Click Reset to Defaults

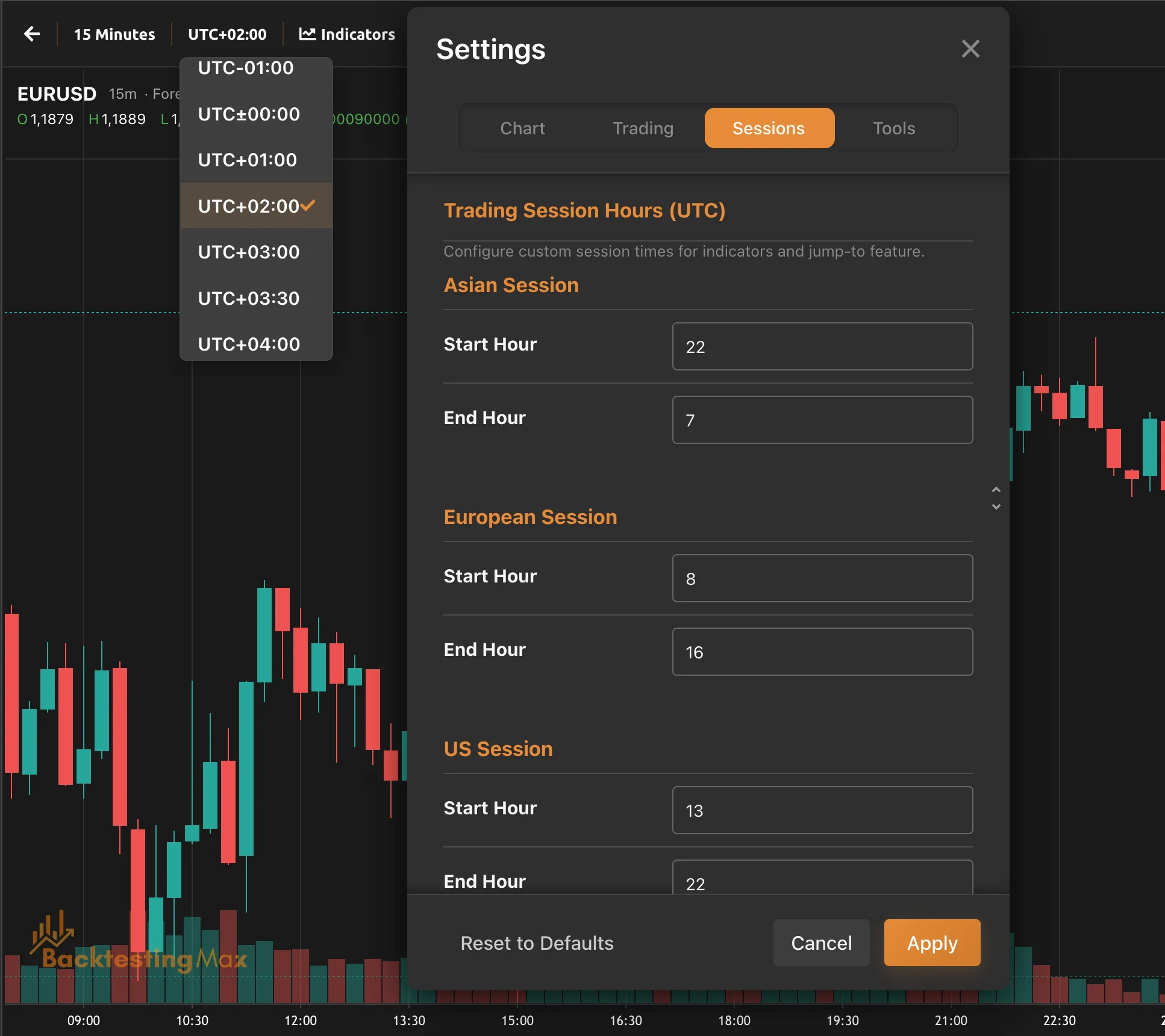pyautogui.click(x=537, y=943)
